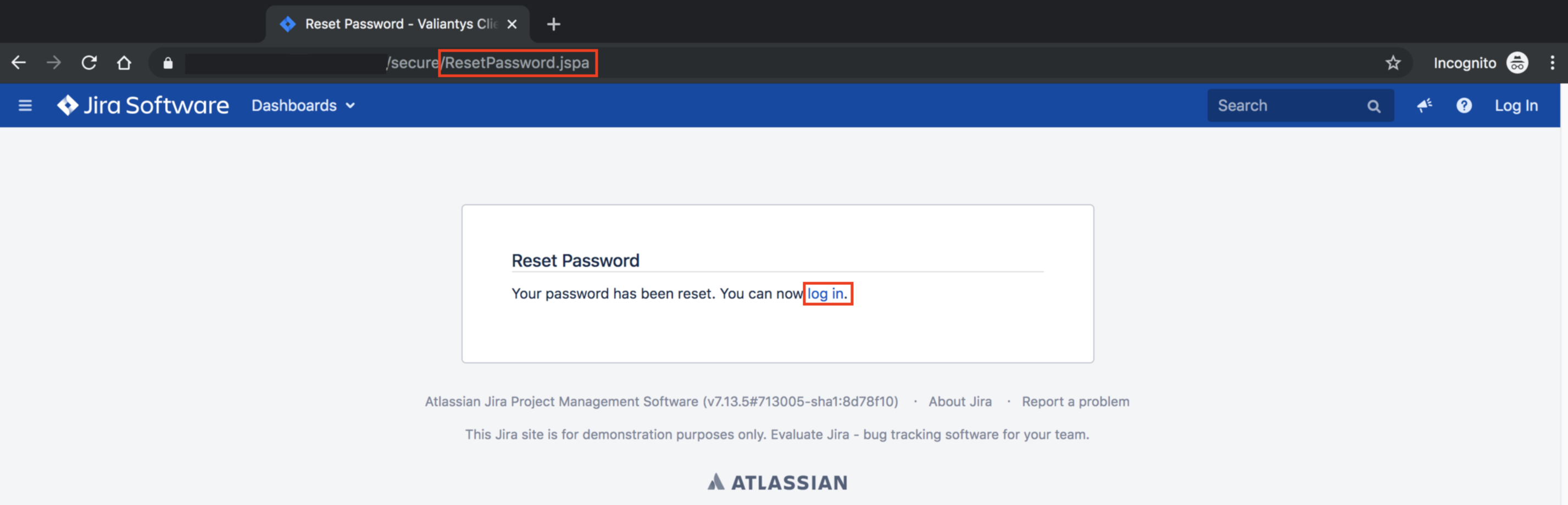The width and height of the screenshot is (1568, 505).
Task: Go to browser home page
Action: pos(124,63)
